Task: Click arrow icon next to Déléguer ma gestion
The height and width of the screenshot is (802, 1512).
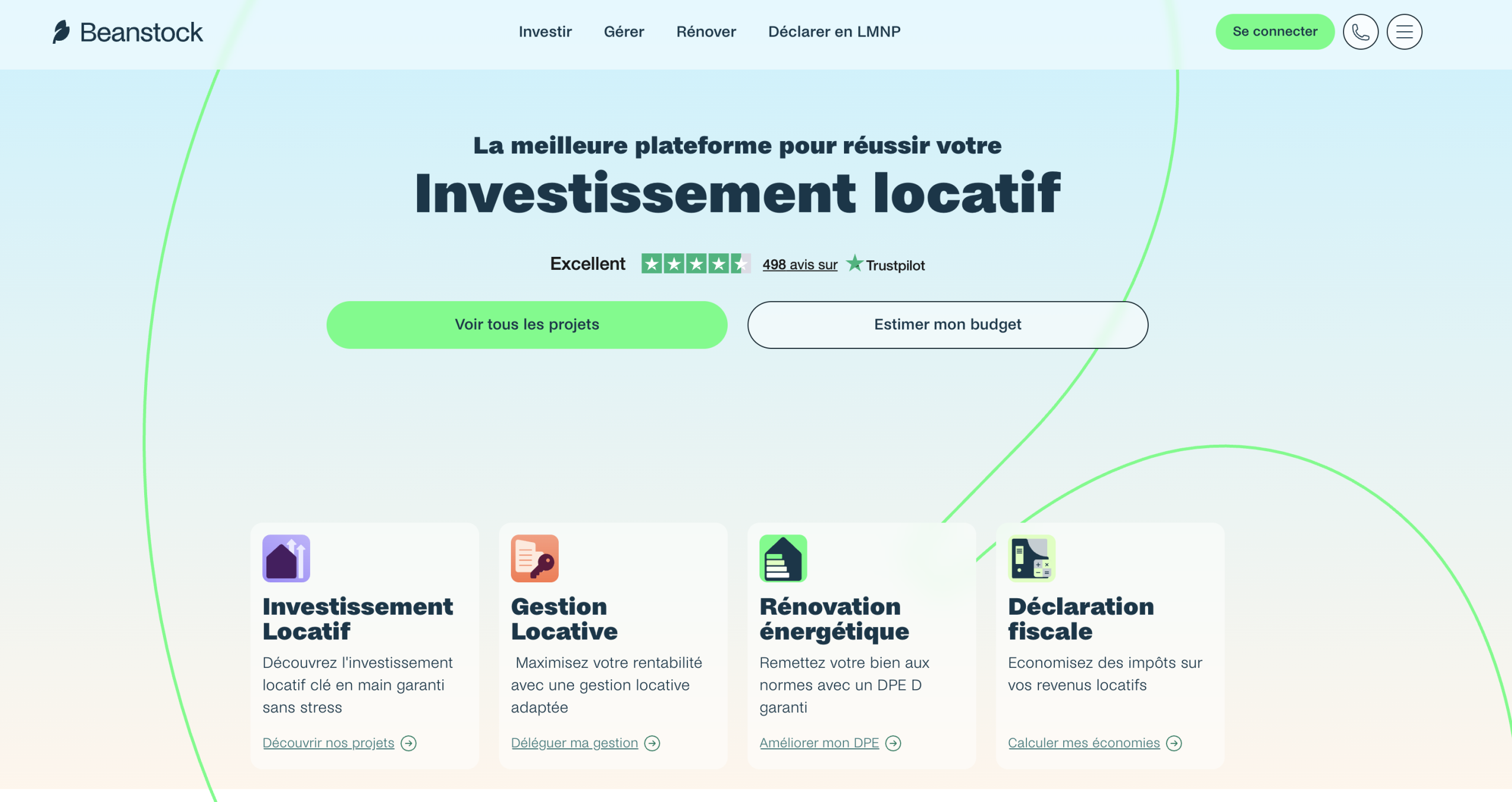Action: point(652,743)
